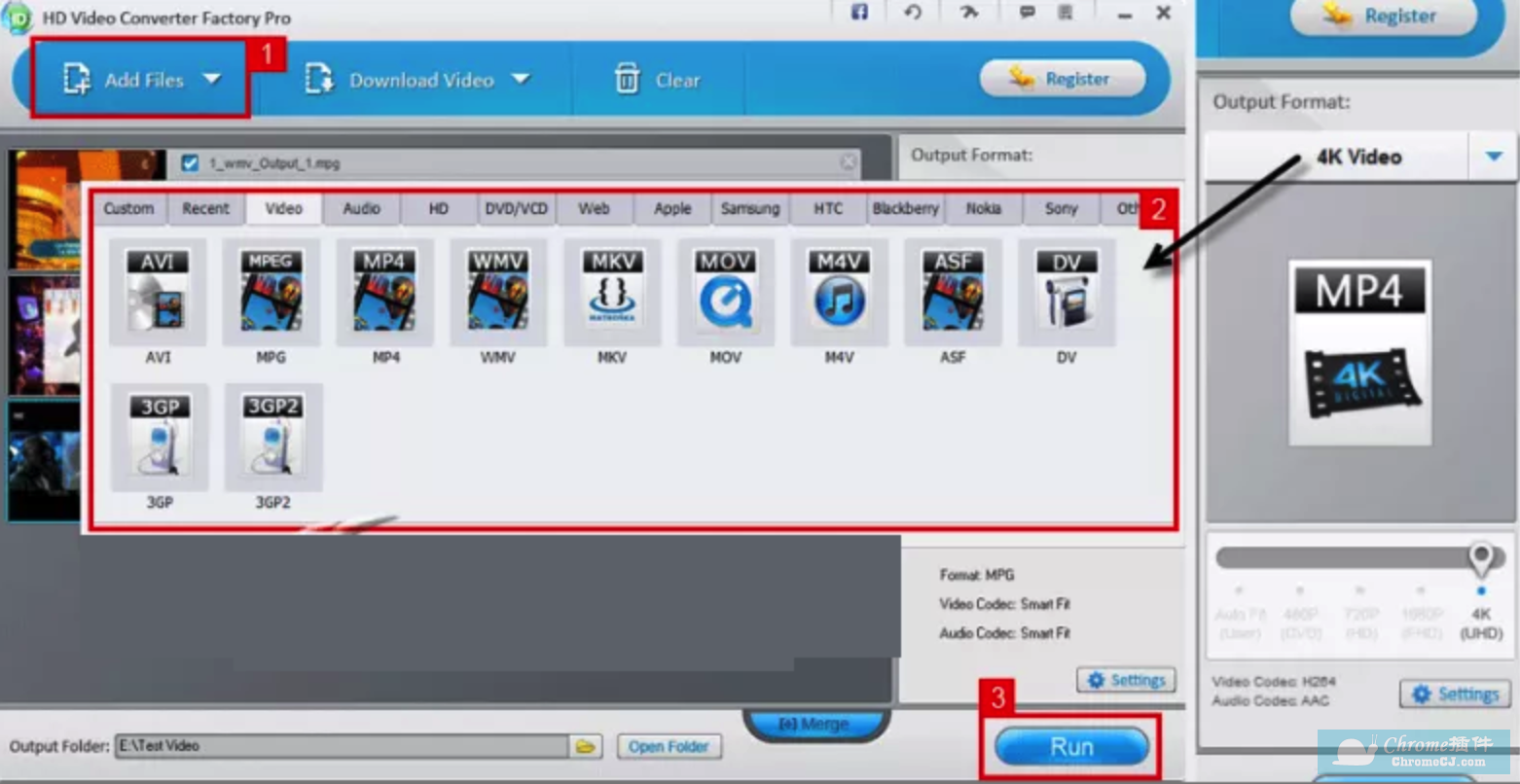The image size is (1520, 784).
Task: Select the MOV QuickTime format icon
Action: [726, 292]
